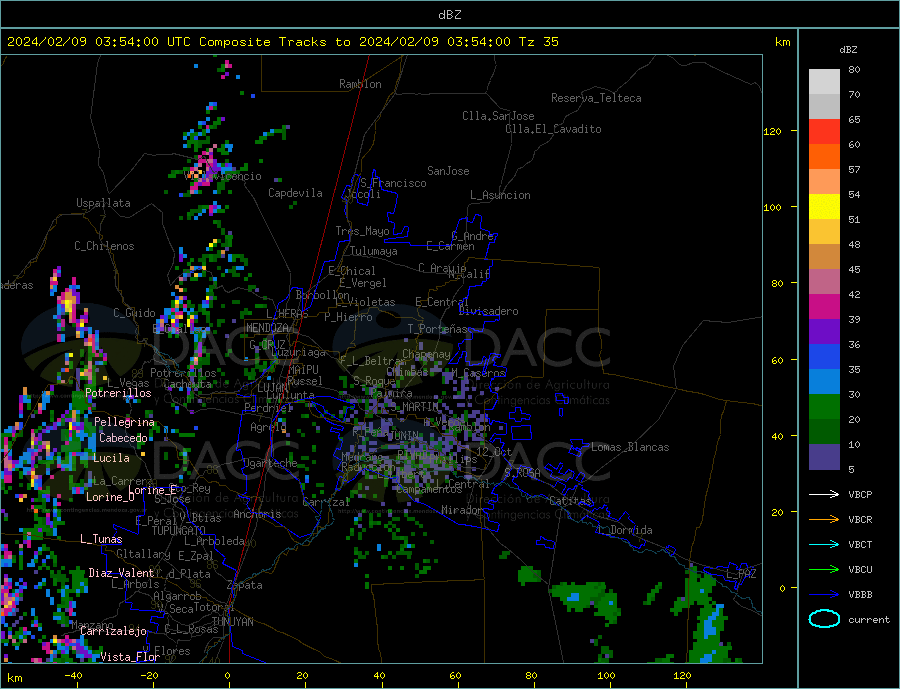Viewport: 900px width, 689px height.
Task: Click the VBCT legend label
Action: click(860, 544)
